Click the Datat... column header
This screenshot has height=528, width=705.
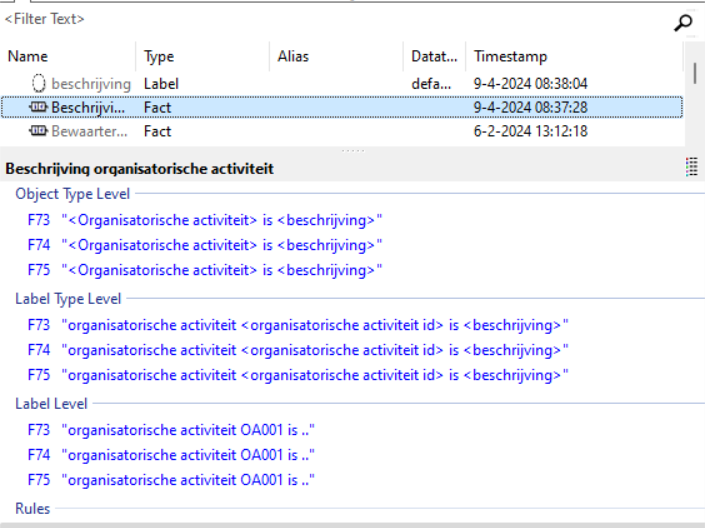coord(434,57)
